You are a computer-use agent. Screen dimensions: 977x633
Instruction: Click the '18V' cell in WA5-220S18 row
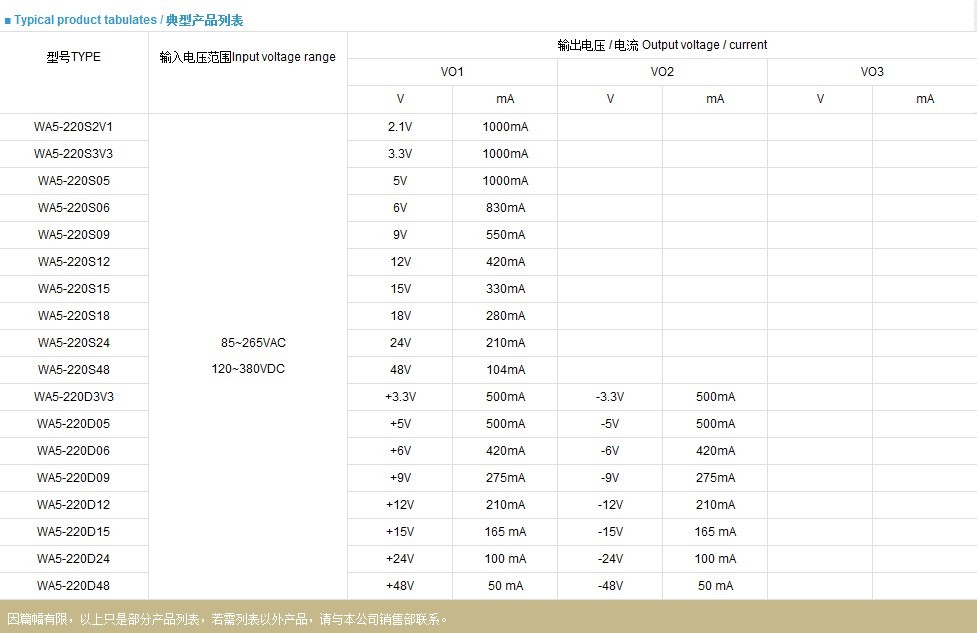[x=400, y=315]
